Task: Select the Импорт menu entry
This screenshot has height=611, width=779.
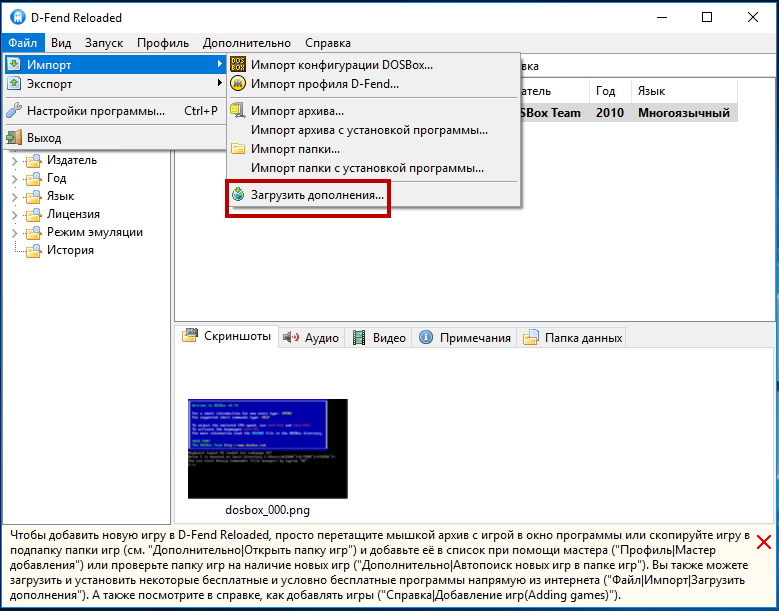Action: click(x=115, y=65)
